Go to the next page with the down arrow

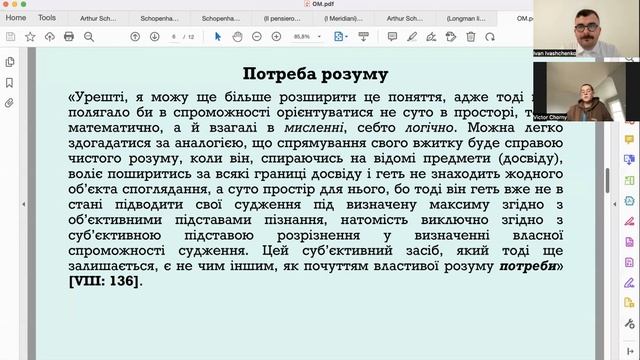pyautogui.click(x=154, y=37)
